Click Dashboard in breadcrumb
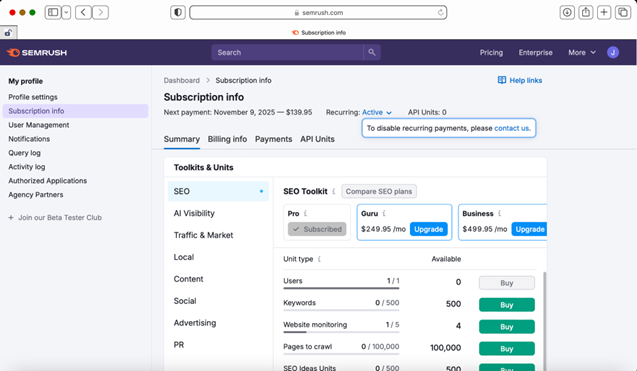 coord(182,80)
